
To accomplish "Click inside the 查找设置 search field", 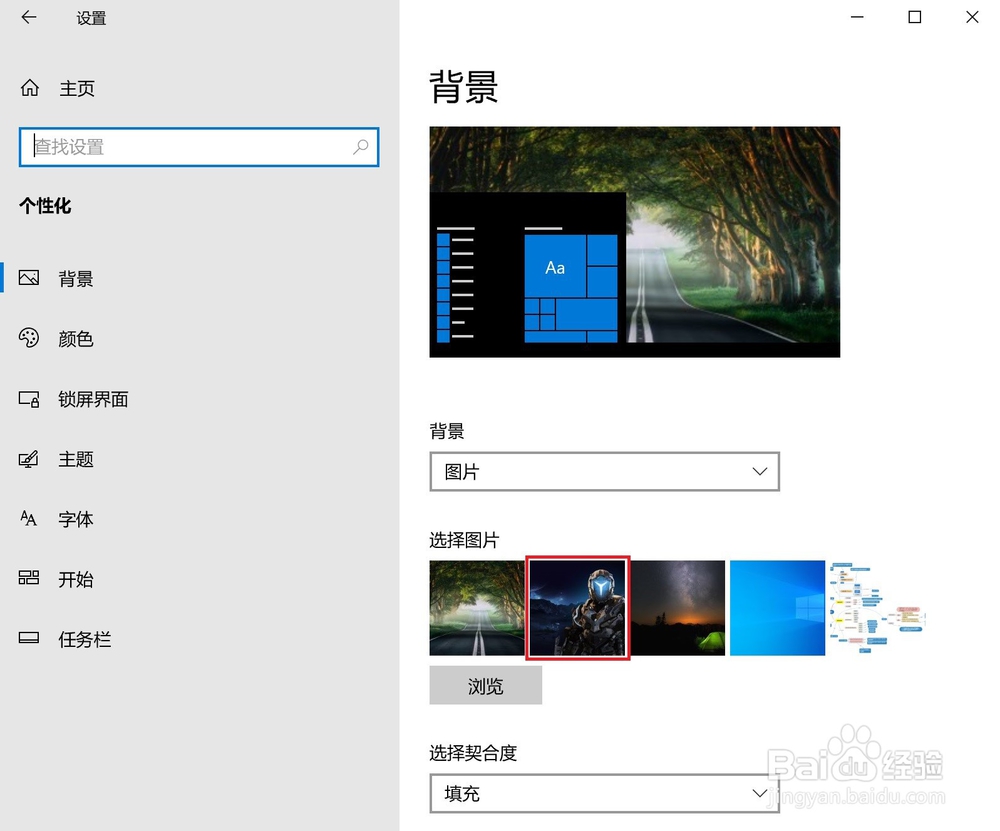I will click(180, 147).
